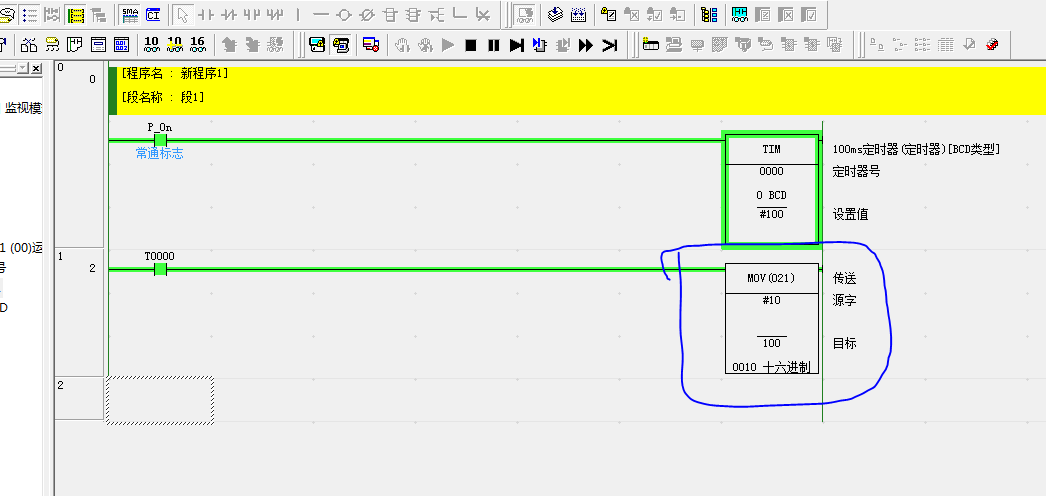
Task: Click the empty rung 2 placeholder
Action: click(160, 400)
